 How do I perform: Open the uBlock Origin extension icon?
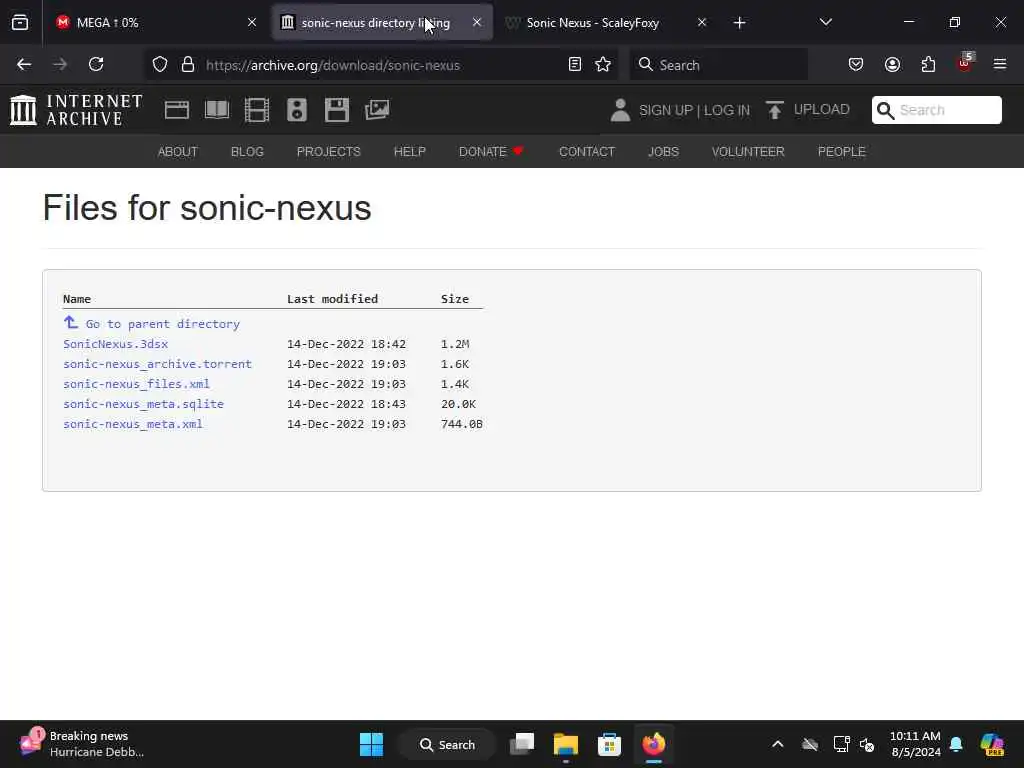click(965, 63)
